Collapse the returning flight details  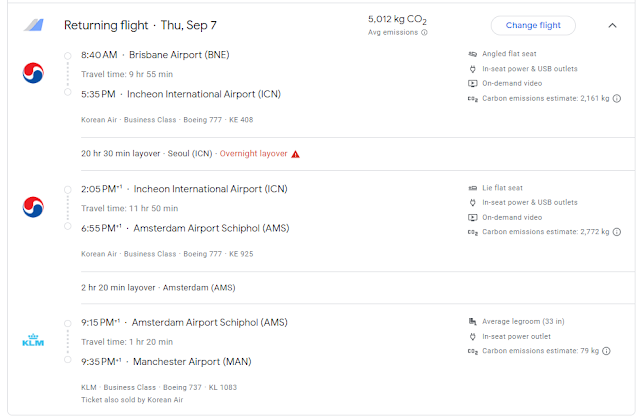pos(612,25)
